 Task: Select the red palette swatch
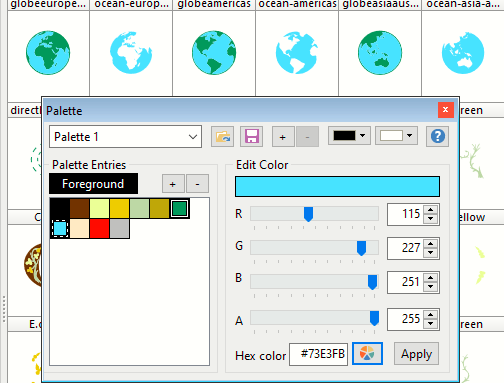(99, 229)
